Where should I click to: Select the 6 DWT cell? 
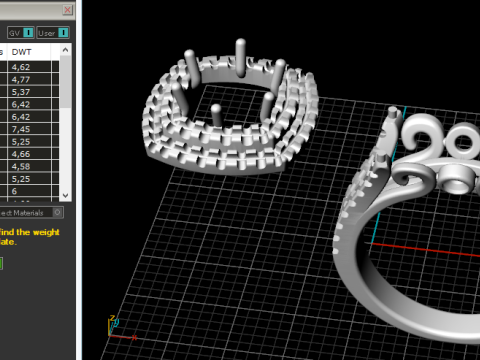29,191
